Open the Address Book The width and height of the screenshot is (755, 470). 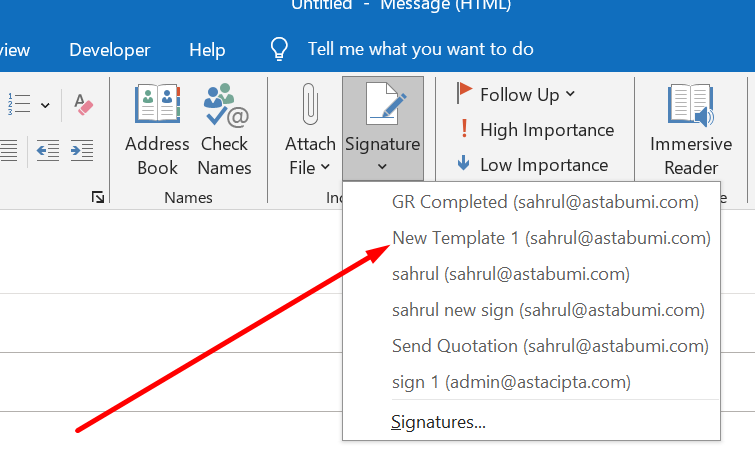[157, 130]
